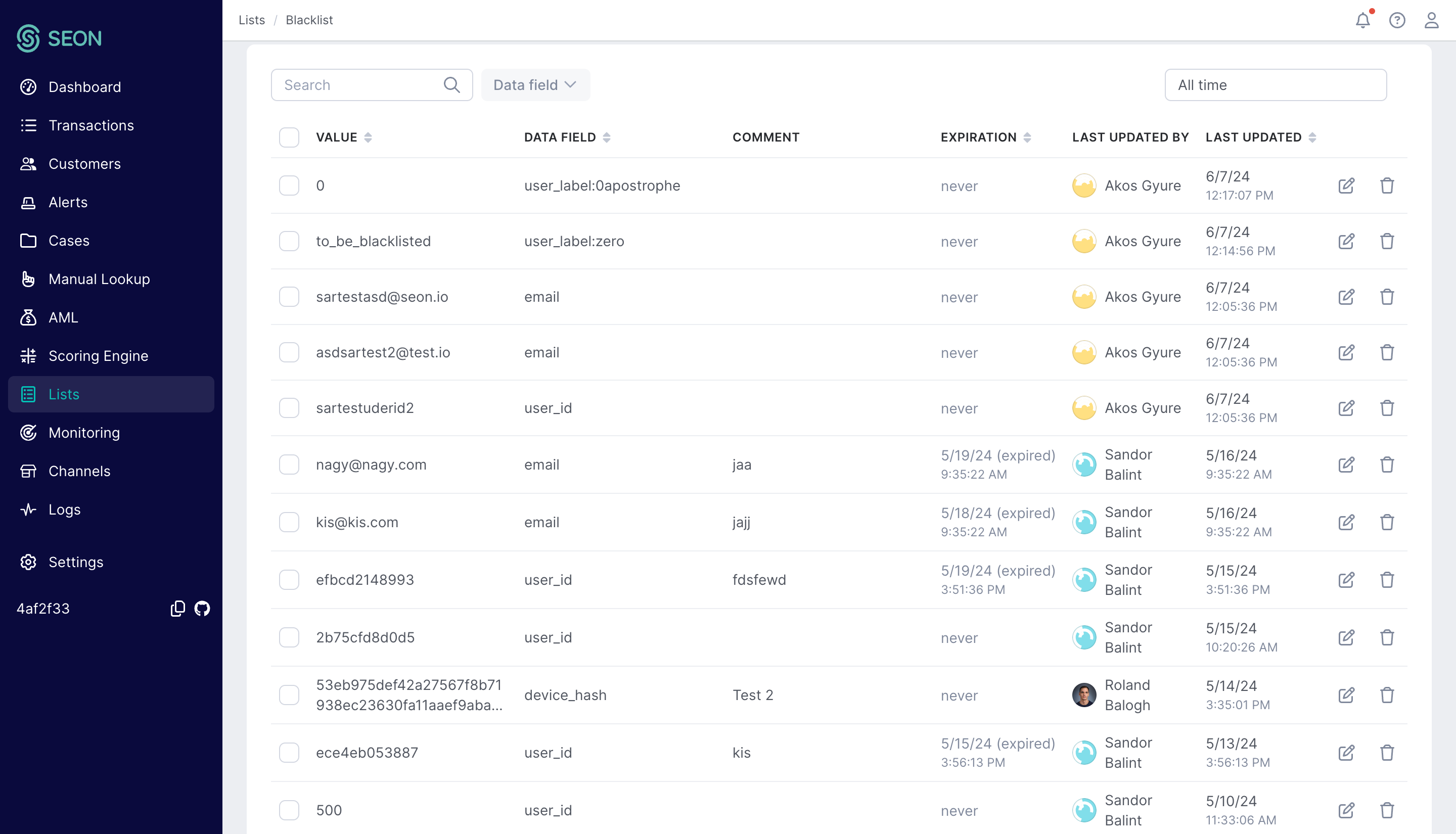
Task: Delete the 500 user_id entry
Action: pos(1387,811)
